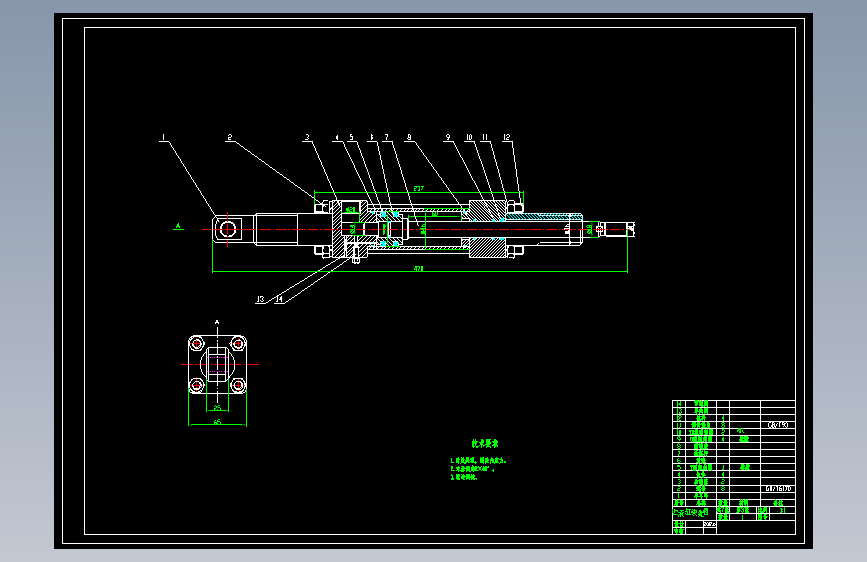Click part callout number 3
867x562 pixels.
(307, 137)
